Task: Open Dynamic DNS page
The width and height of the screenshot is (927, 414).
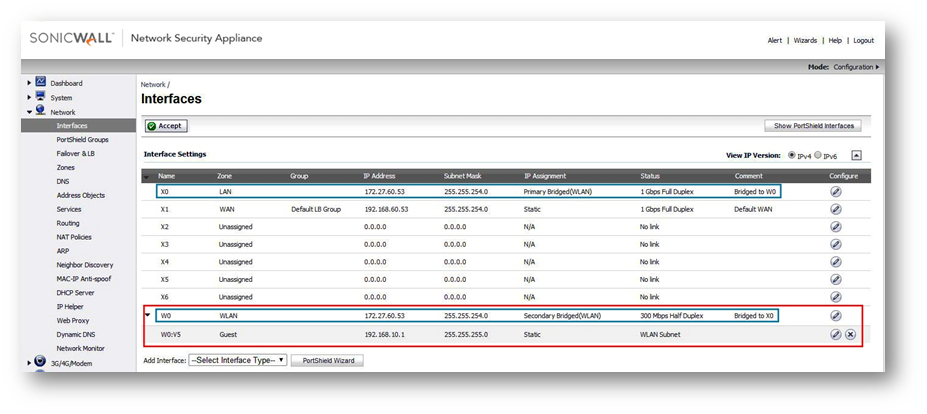Action: [76, 334]
